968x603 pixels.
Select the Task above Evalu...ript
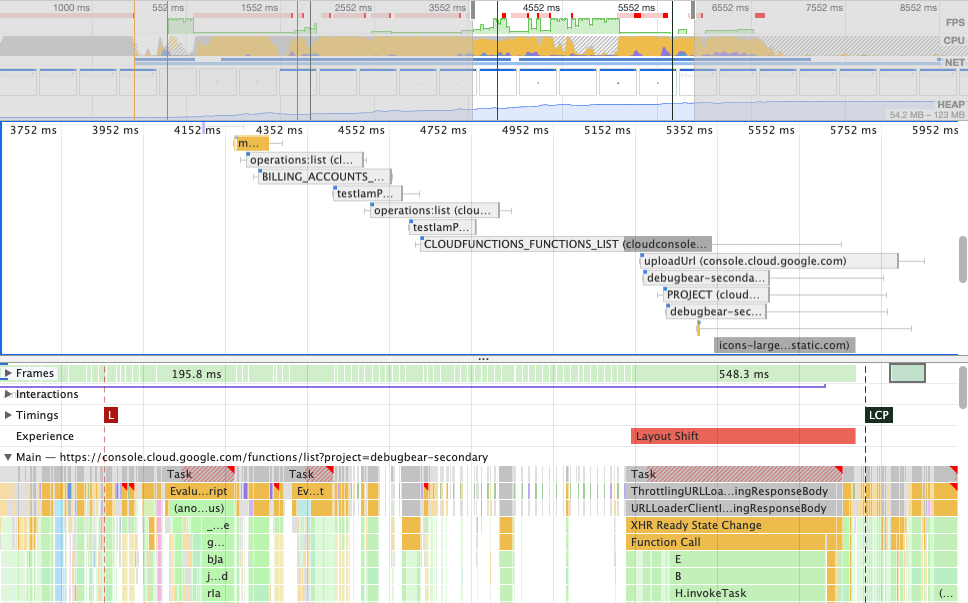tap(200, 474)
